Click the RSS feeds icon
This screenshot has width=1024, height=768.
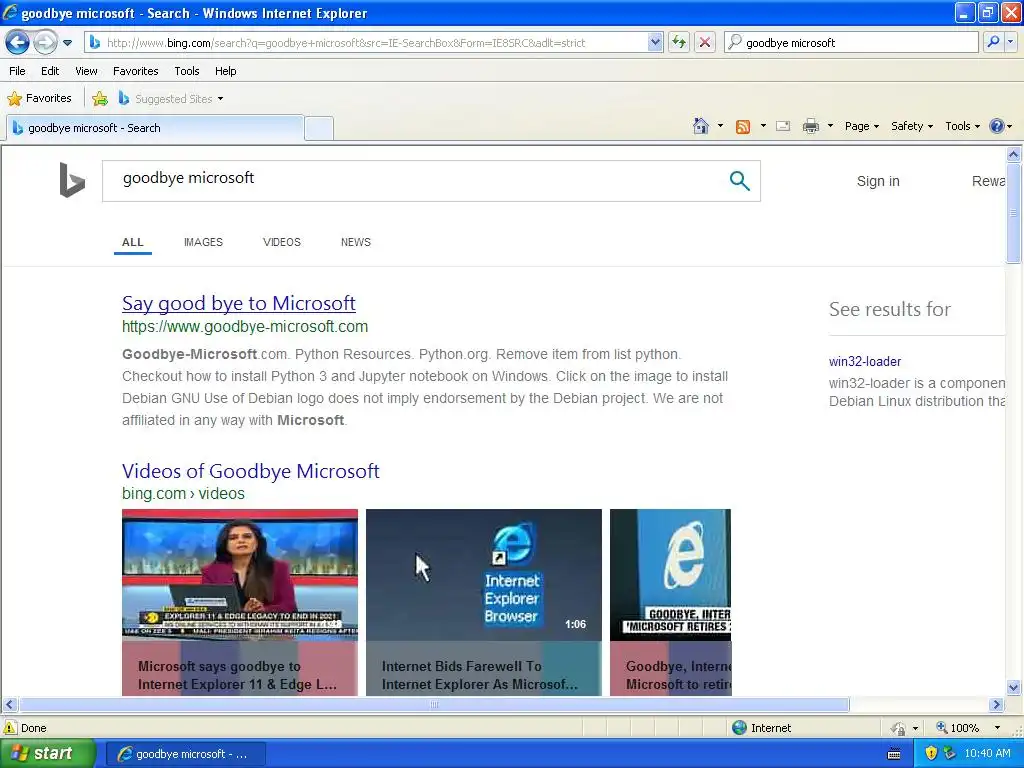[x=743, y=127]
